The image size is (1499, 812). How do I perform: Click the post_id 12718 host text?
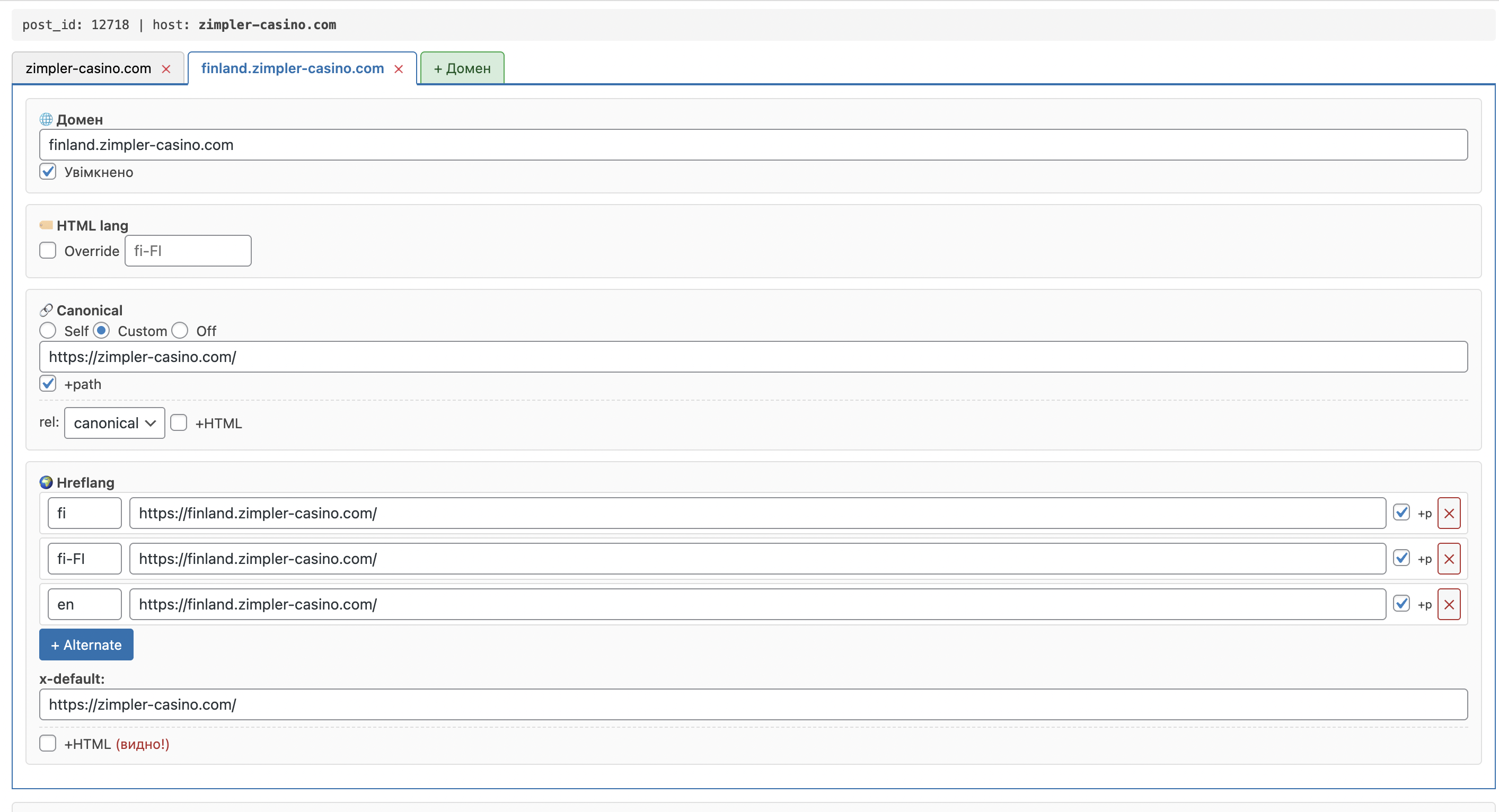tap(179, 25)
